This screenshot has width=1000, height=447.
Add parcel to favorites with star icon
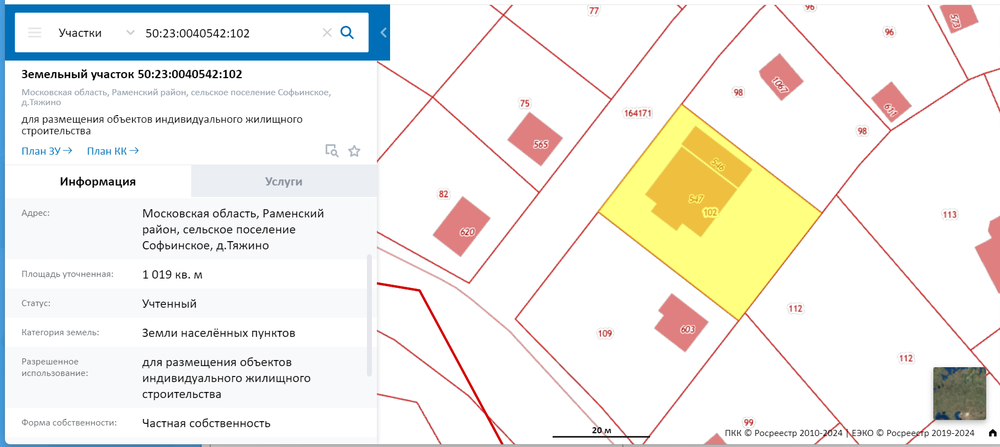pyautogui.click(x=354, y=151)
